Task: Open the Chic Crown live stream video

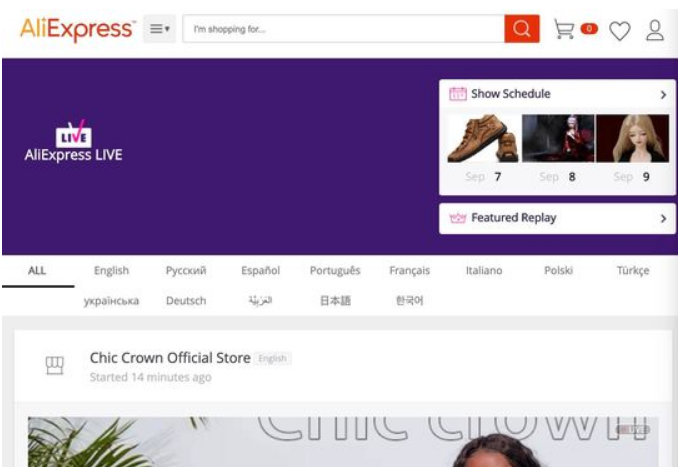Action: click(x=343, y=441)
